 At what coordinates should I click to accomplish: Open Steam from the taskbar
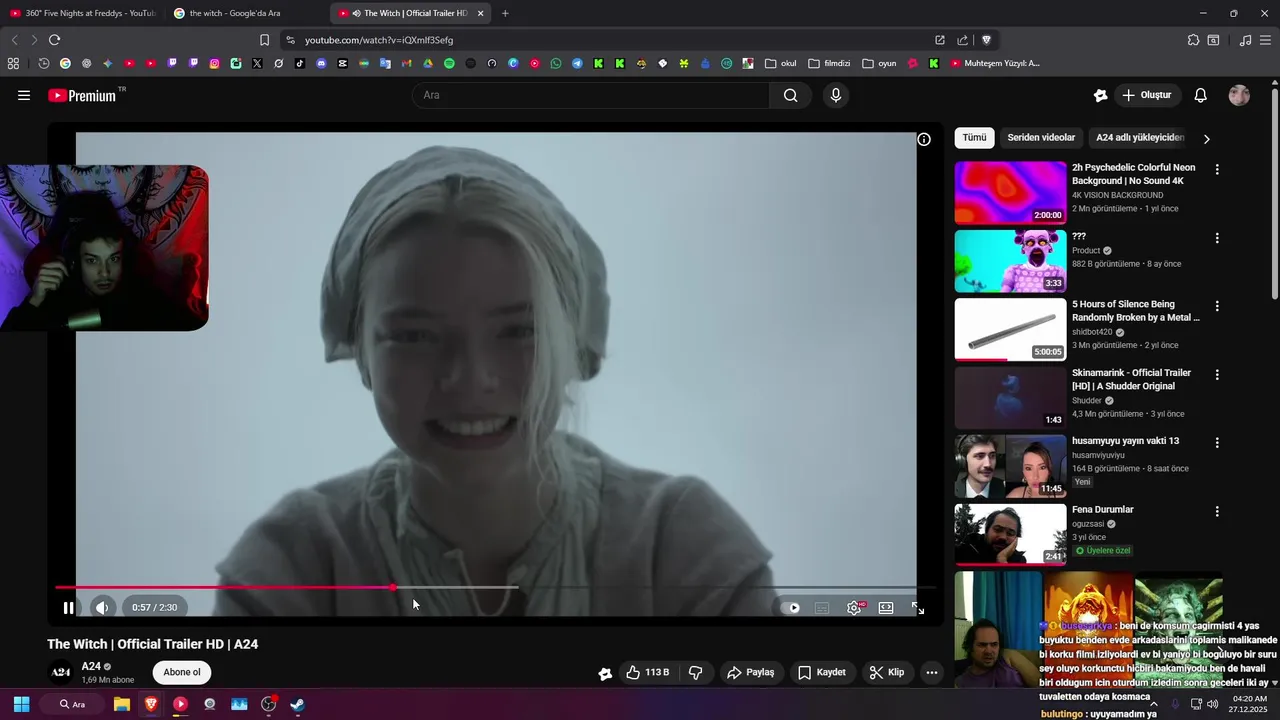pyautogui.click(x=297, y=704)
